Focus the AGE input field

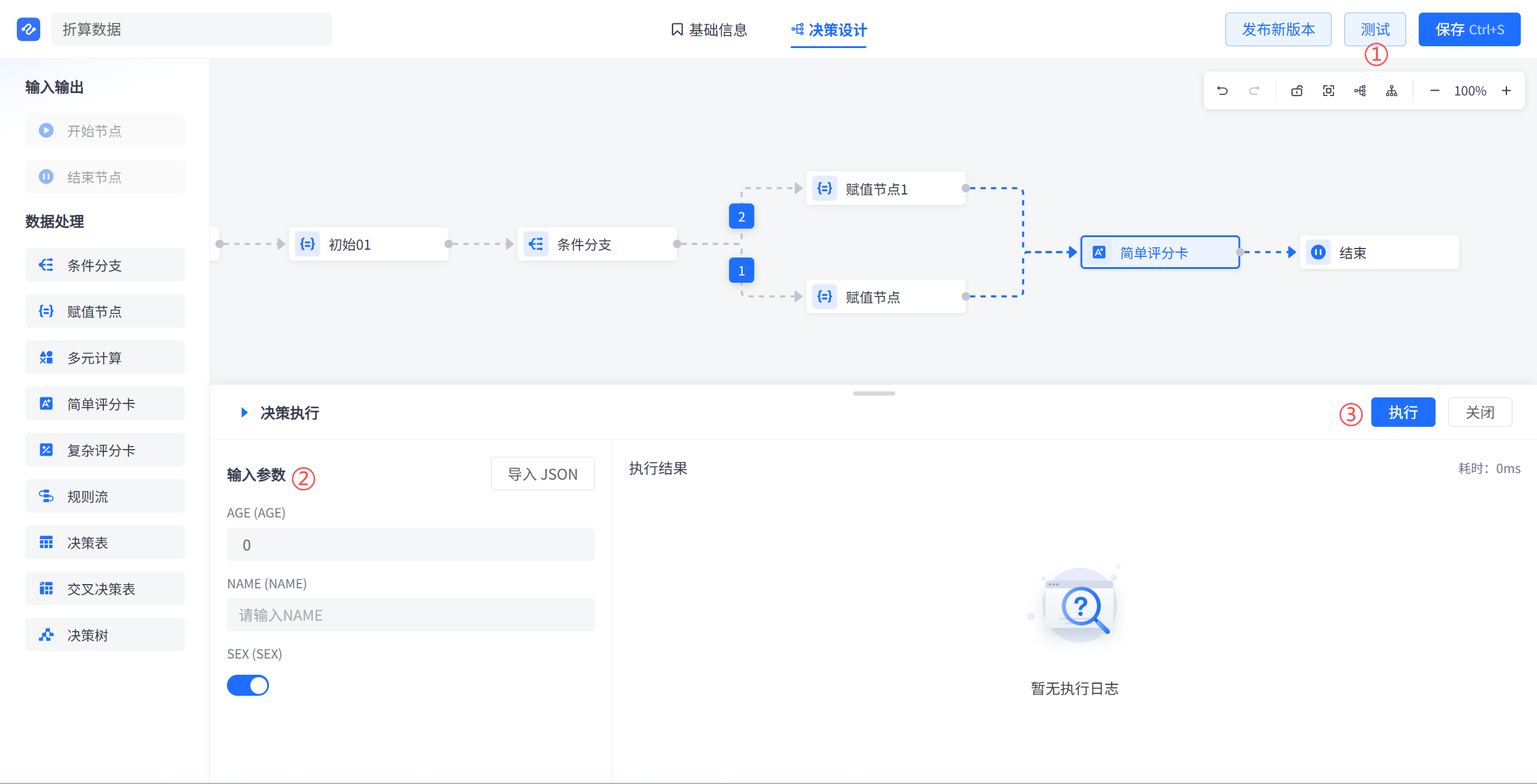(411, 544)
